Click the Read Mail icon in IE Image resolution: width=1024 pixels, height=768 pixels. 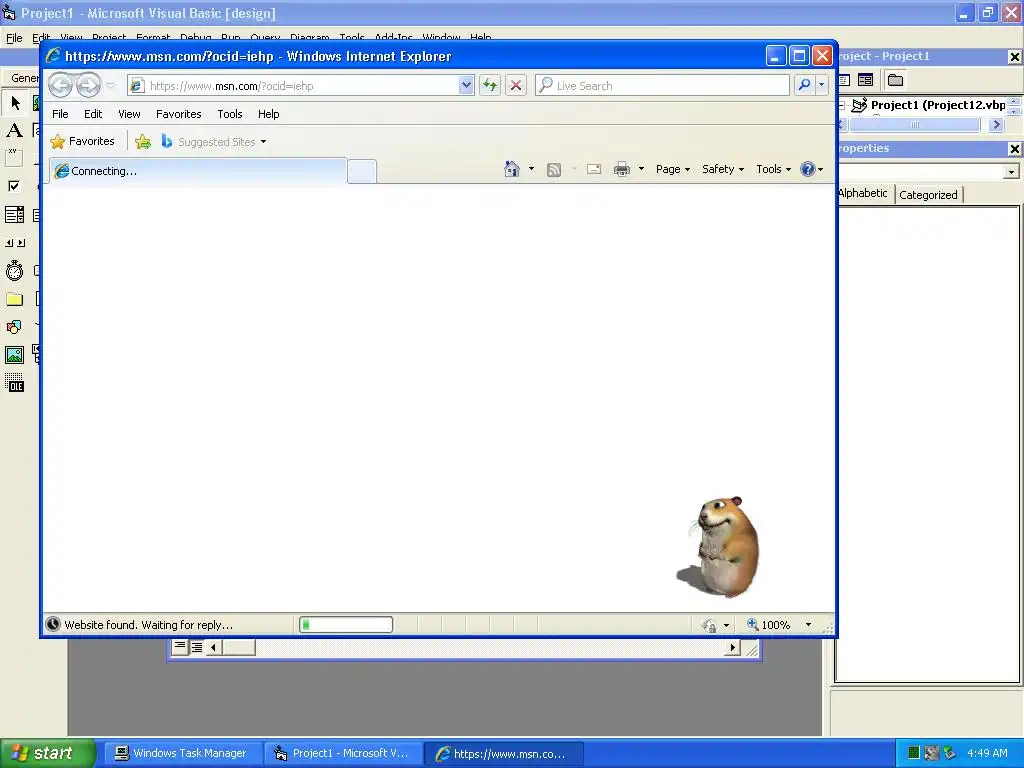[x=594, y=169]
